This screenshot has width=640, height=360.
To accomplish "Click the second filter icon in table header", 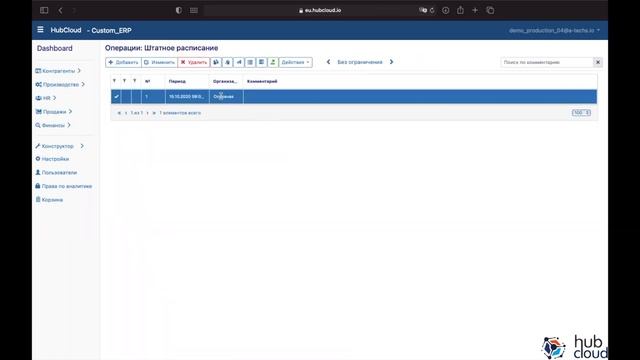I will click(124, 81).
